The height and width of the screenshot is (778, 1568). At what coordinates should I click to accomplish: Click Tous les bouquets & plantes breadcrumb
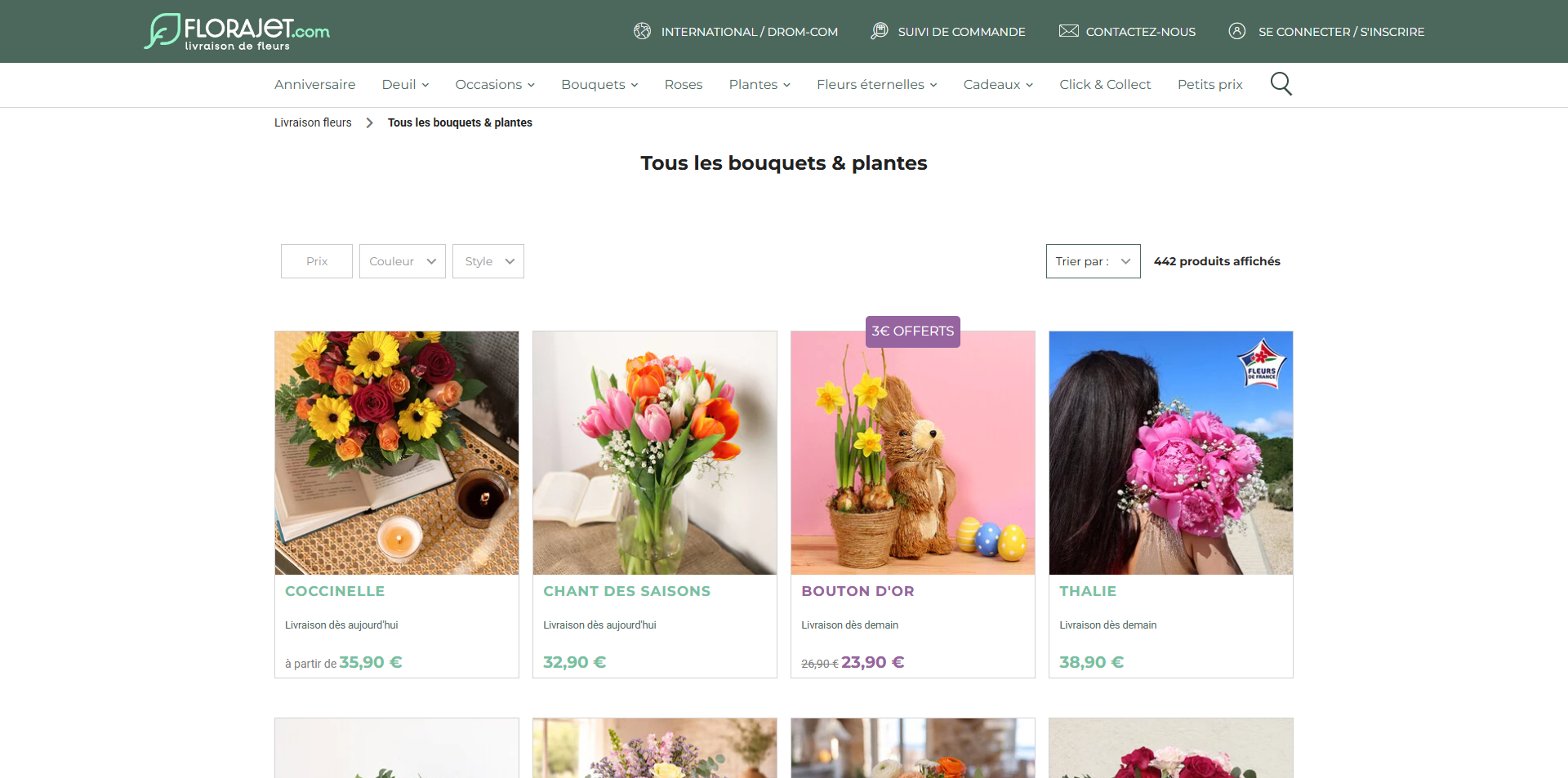(460, 122)
